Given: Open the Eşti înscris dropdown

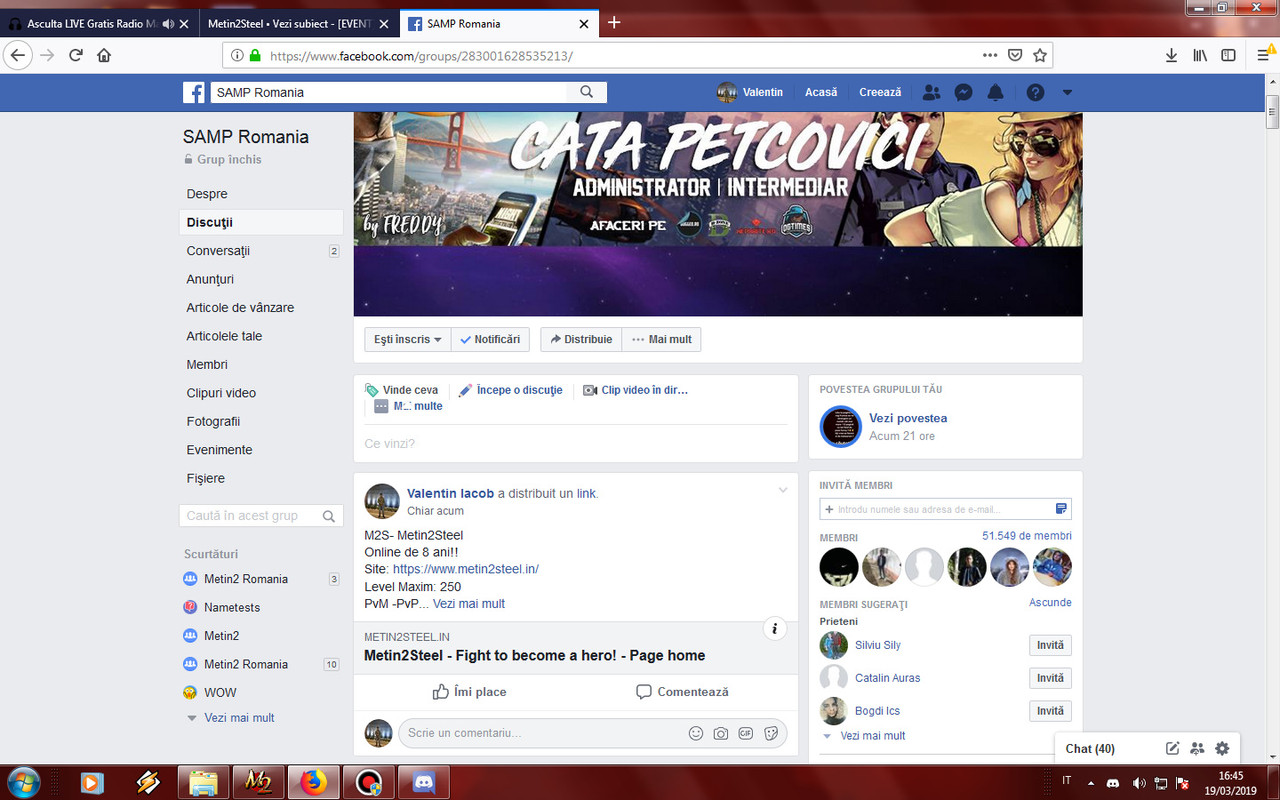Looking at the screenshot, I should click(407, 339).
